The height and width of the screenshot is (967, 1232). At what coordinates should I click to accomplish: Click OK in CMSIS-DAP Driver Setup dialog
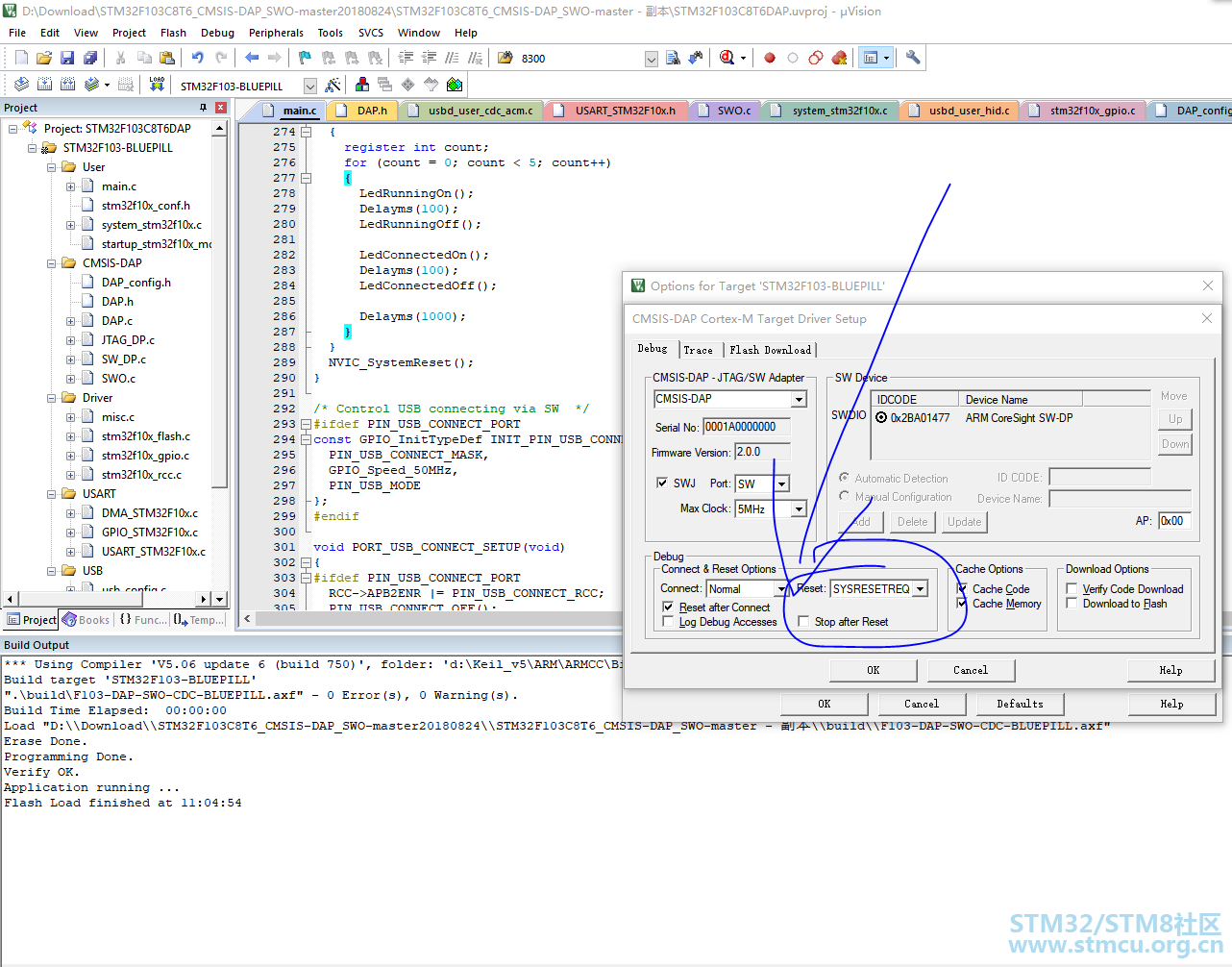pos(873,670)
